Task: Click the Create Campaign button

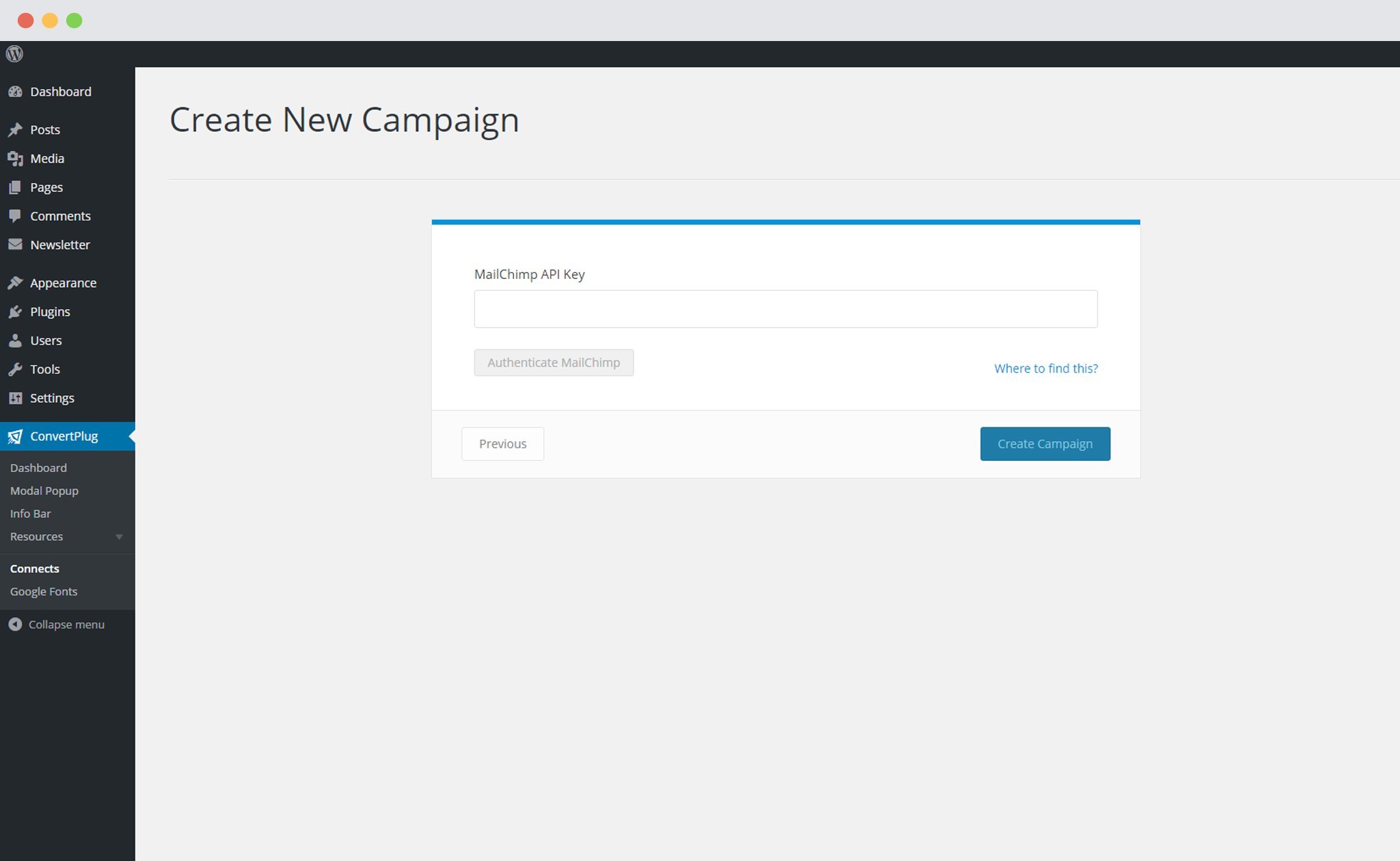Action: click(1044, 444)
